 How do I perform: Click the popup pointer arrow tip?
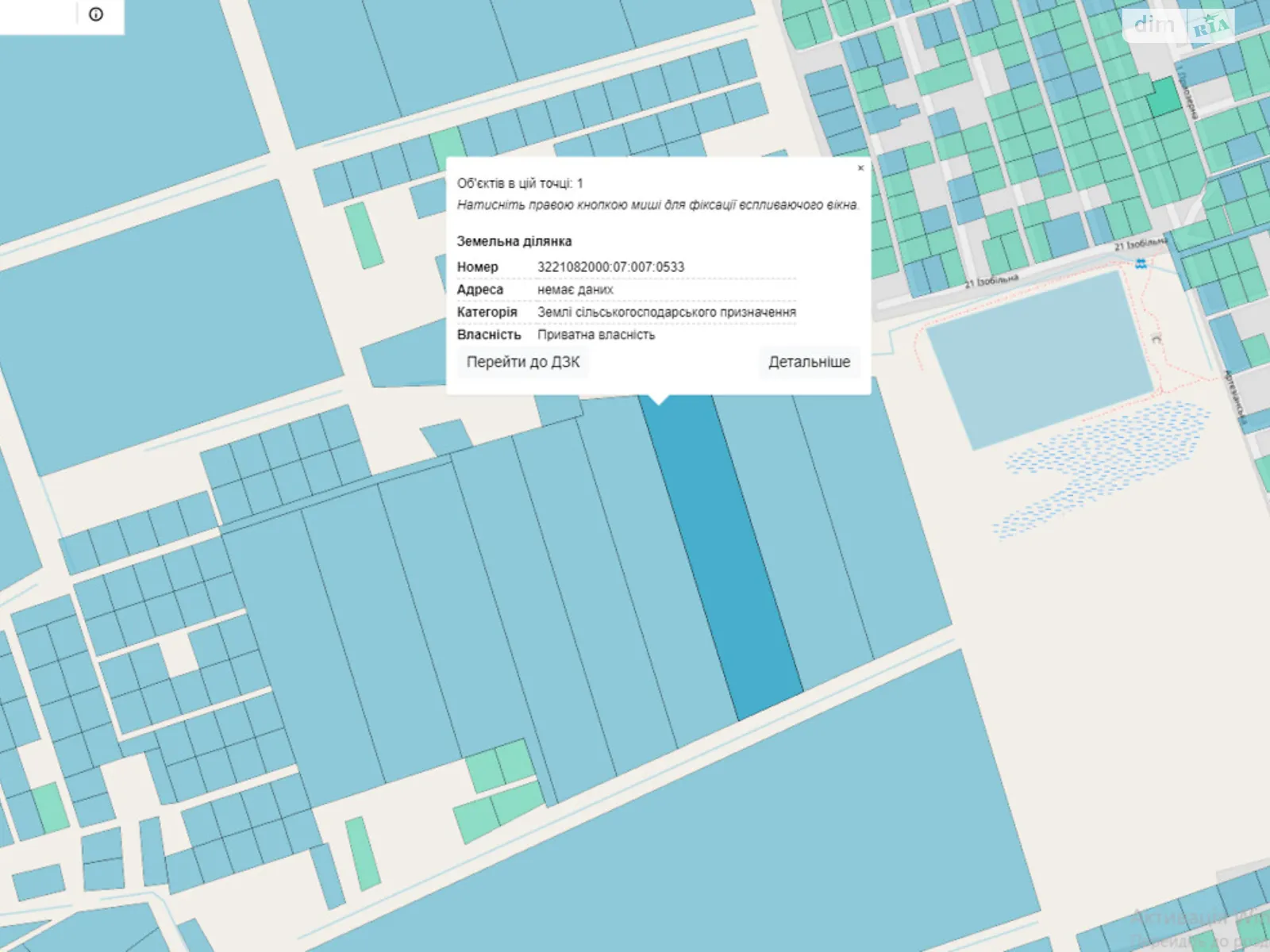659,402
